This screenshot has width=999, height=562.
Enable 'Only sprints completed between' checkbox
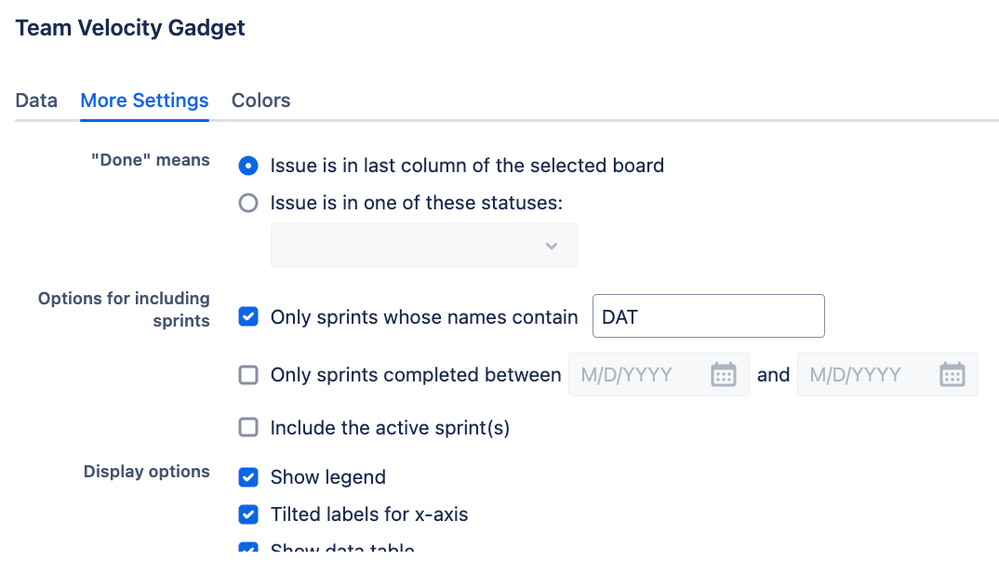[x=248, y=375]
